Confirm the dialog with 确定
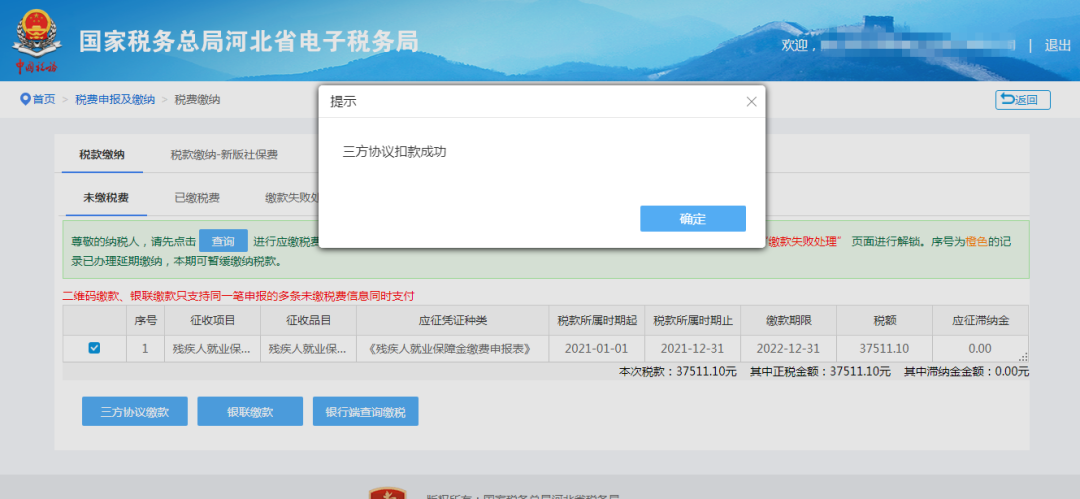Screen dimensions: 1080x499 693,218
